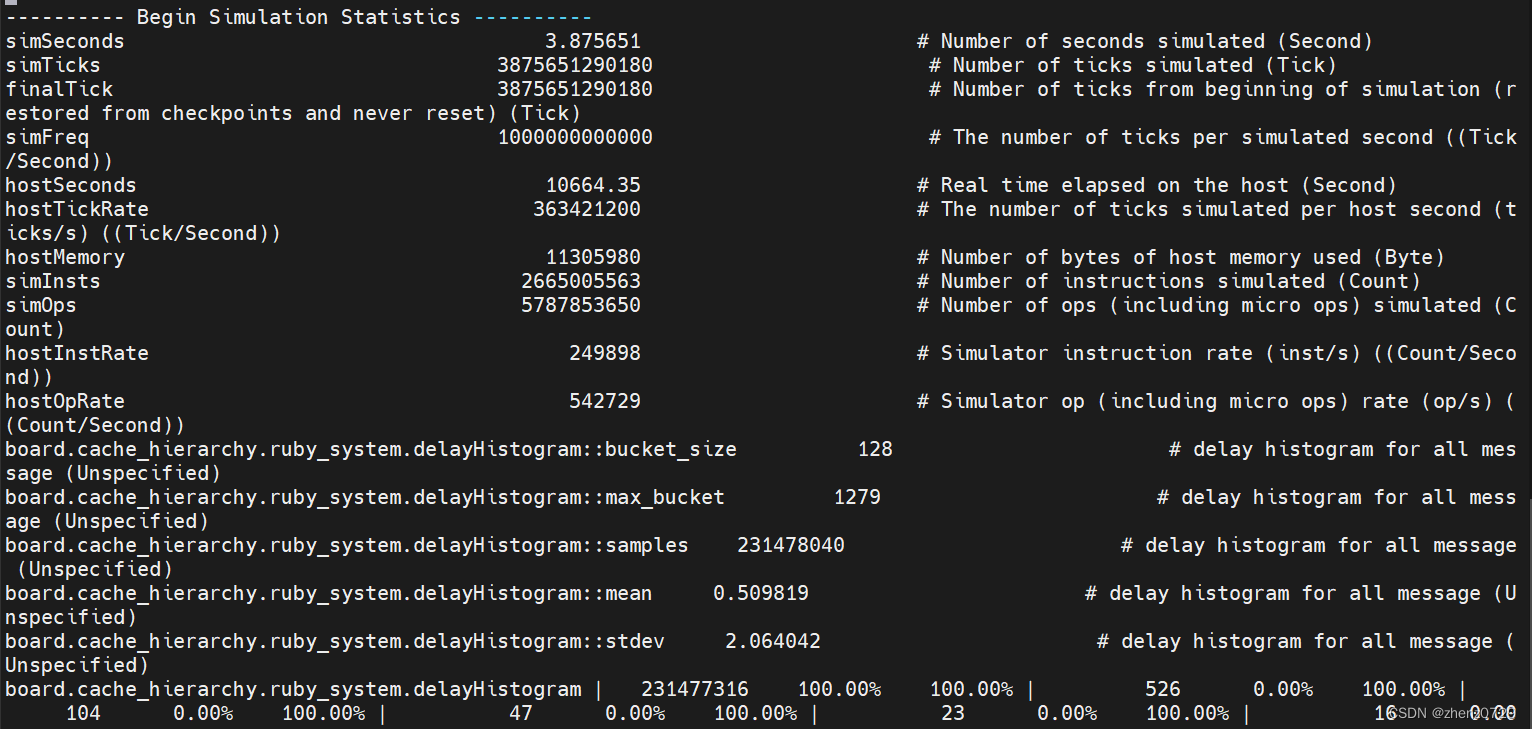
Task: Click the comment 'Number of bytes of host memory used'
Action: 1151,257
